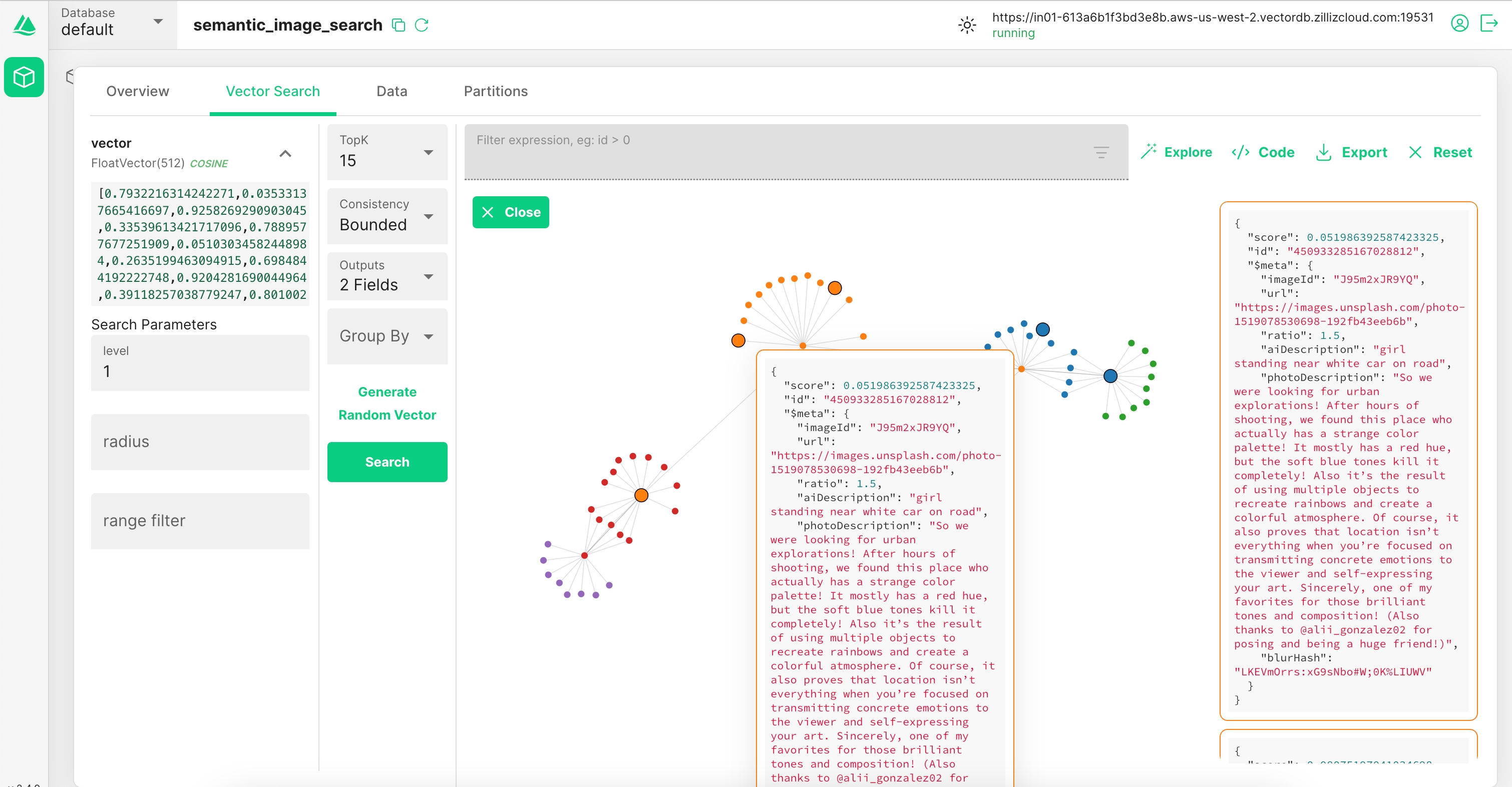Refresh the semantic_image_search collection
Screen dimensions: 1512x787
422,25
